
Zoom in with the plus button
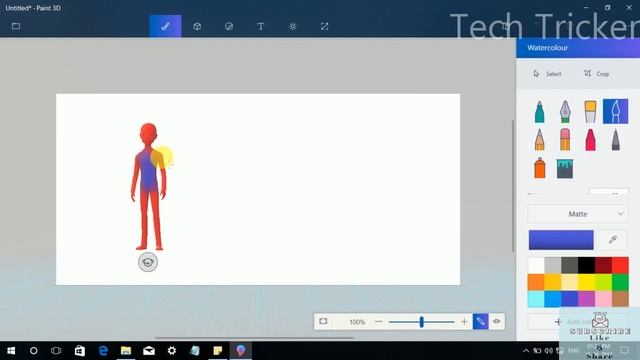click(464, 322)
